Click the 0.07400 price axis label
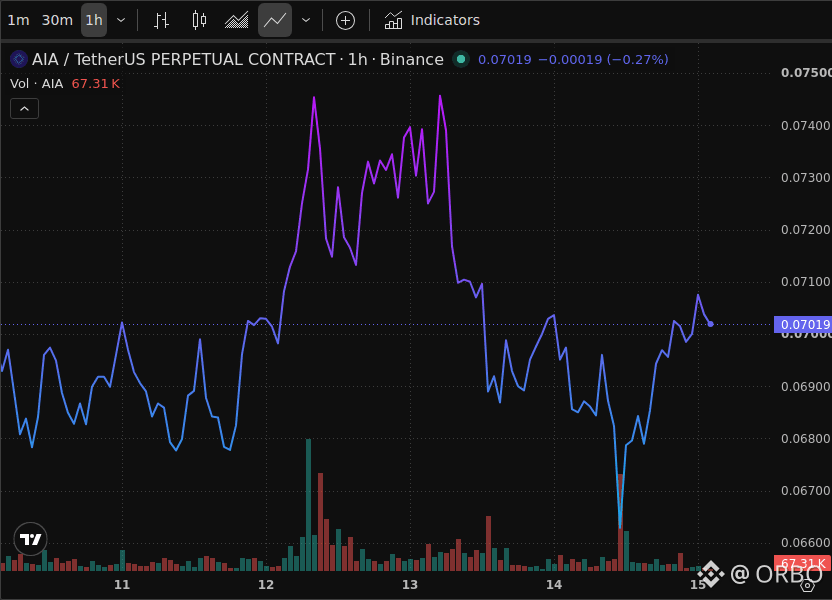 coord(805,126)
